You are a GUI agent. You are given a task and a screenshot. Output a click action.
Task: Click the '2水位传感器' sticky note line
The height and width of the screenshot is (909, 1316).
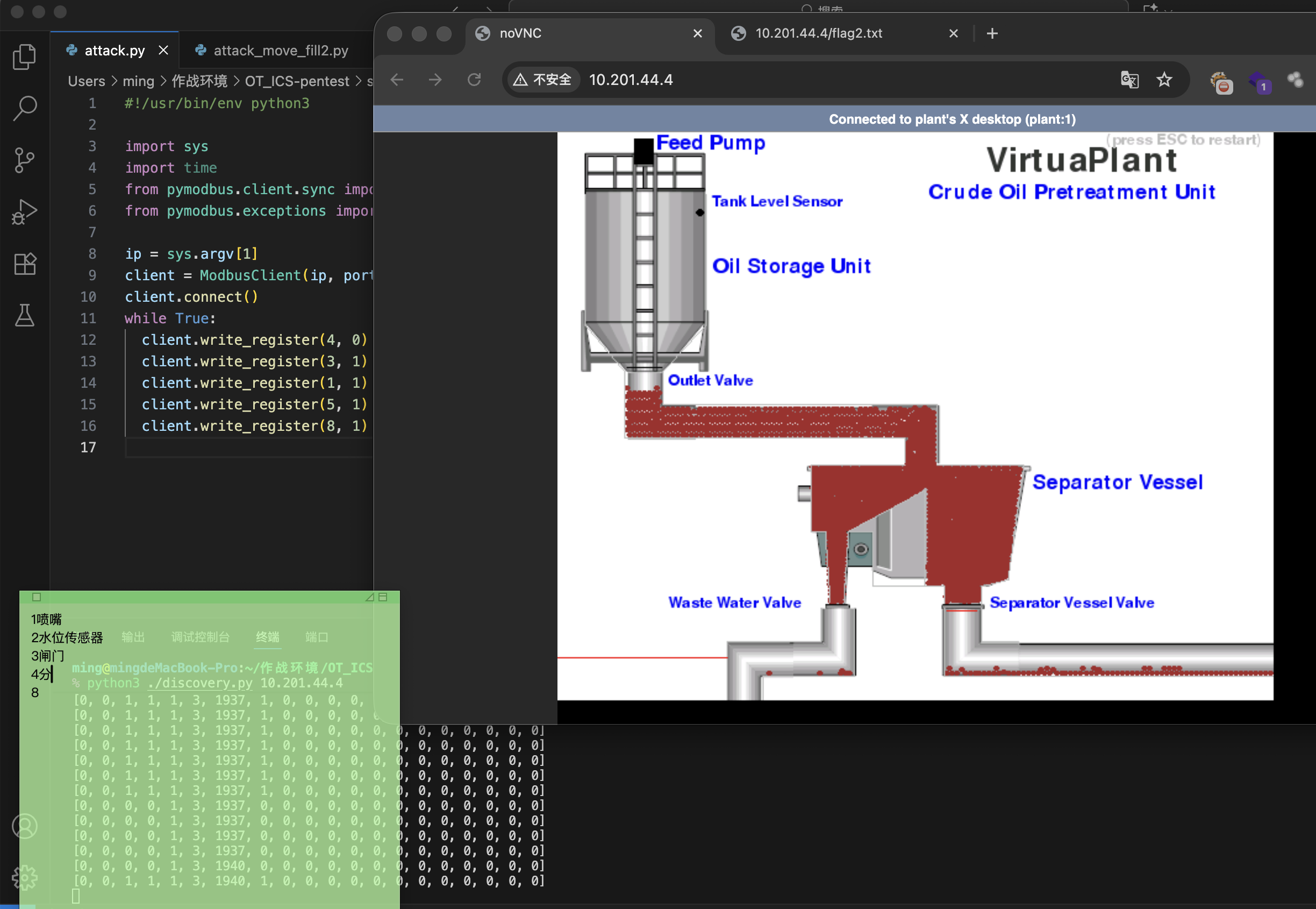coord(67,637)
